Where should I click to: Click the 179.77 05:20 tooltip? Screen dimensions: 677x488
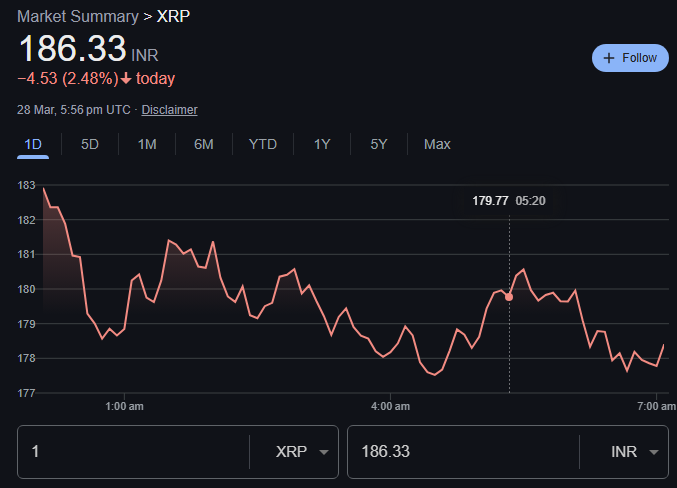pos(509,201)
